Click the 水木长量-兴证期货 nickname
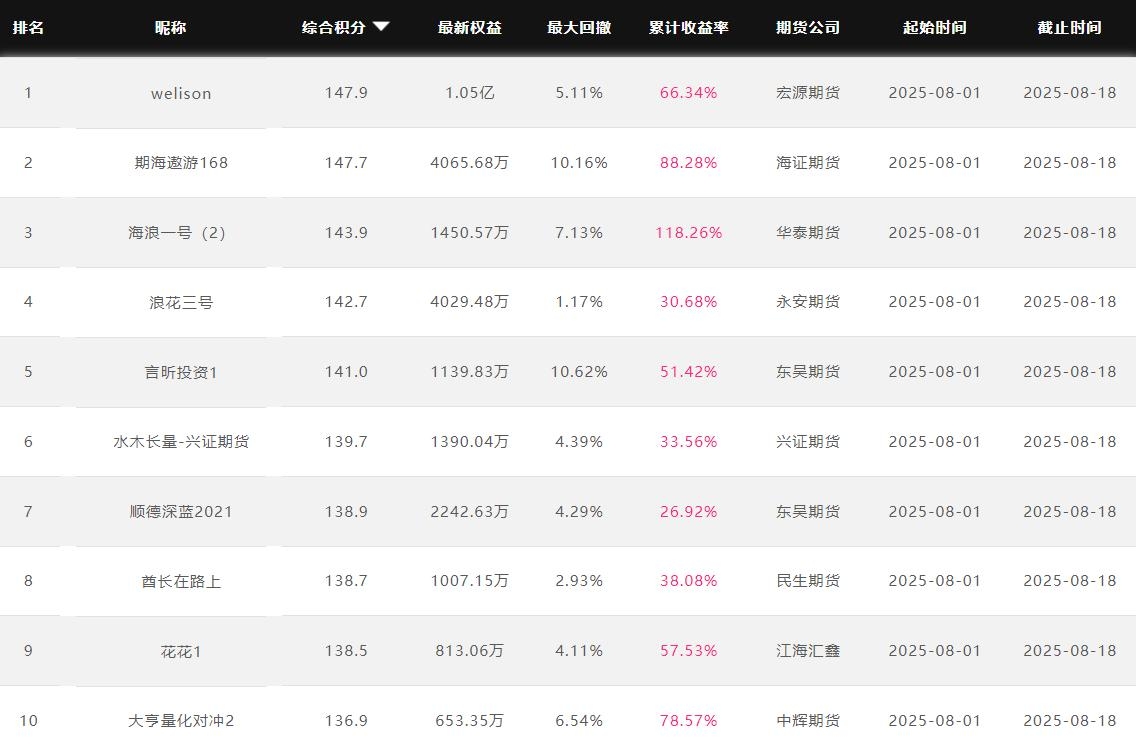The width and height of the screenshot is (1136, 753). click(181, 442)
